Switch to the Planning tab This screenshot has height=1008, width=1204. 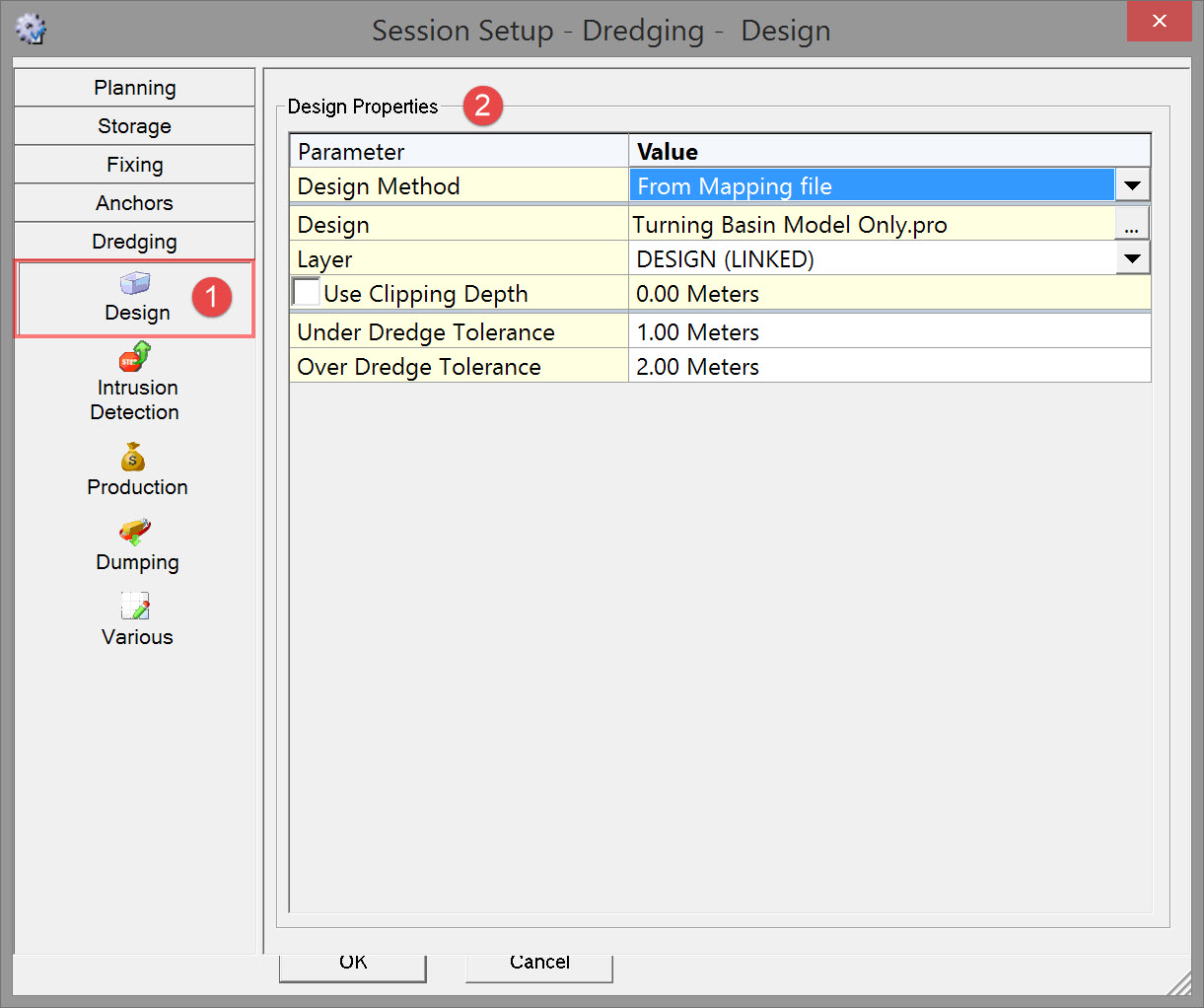[x=135, y=88]
